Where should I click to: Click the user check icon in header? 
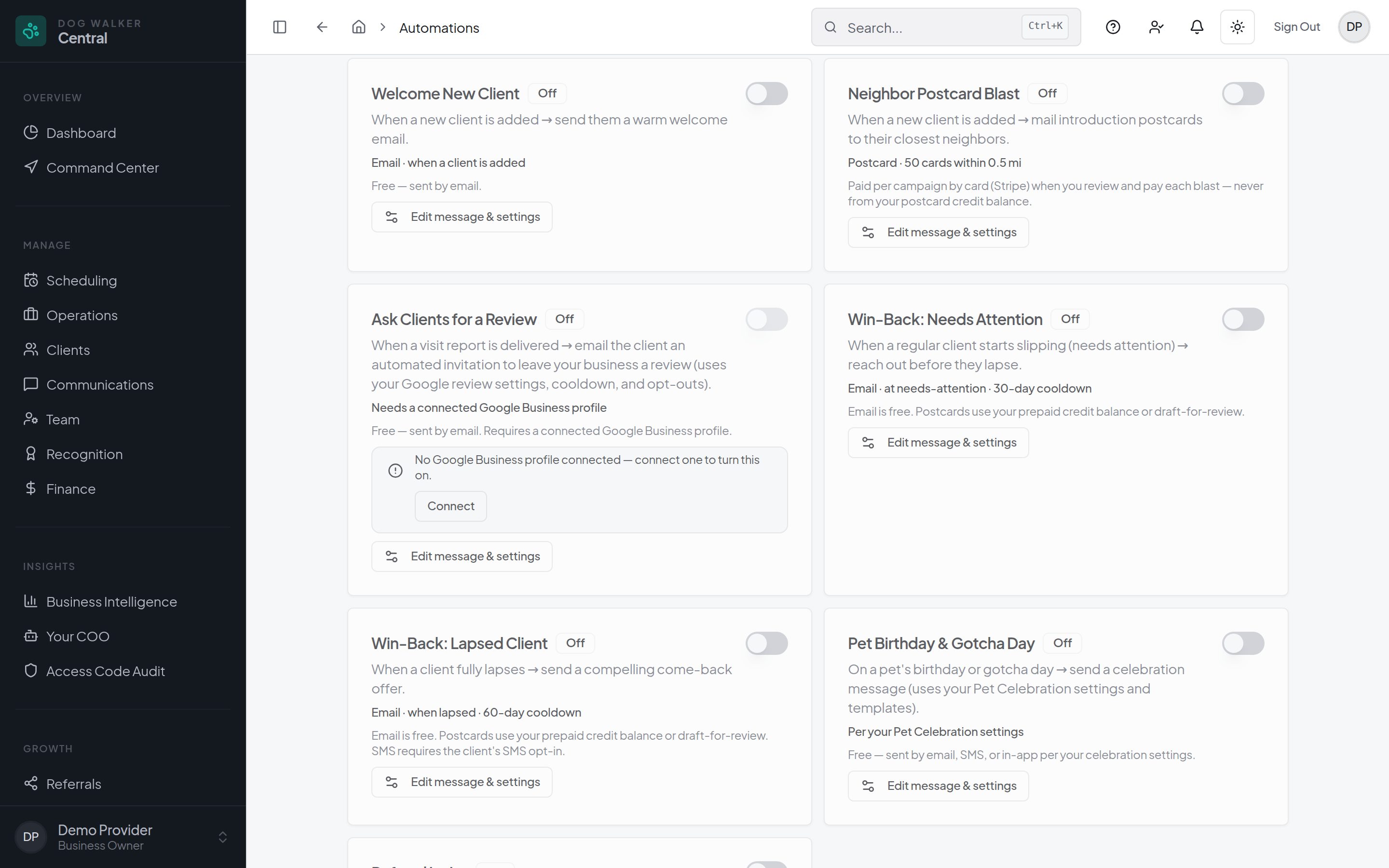pyautogui.click(x=1156, y=27)
